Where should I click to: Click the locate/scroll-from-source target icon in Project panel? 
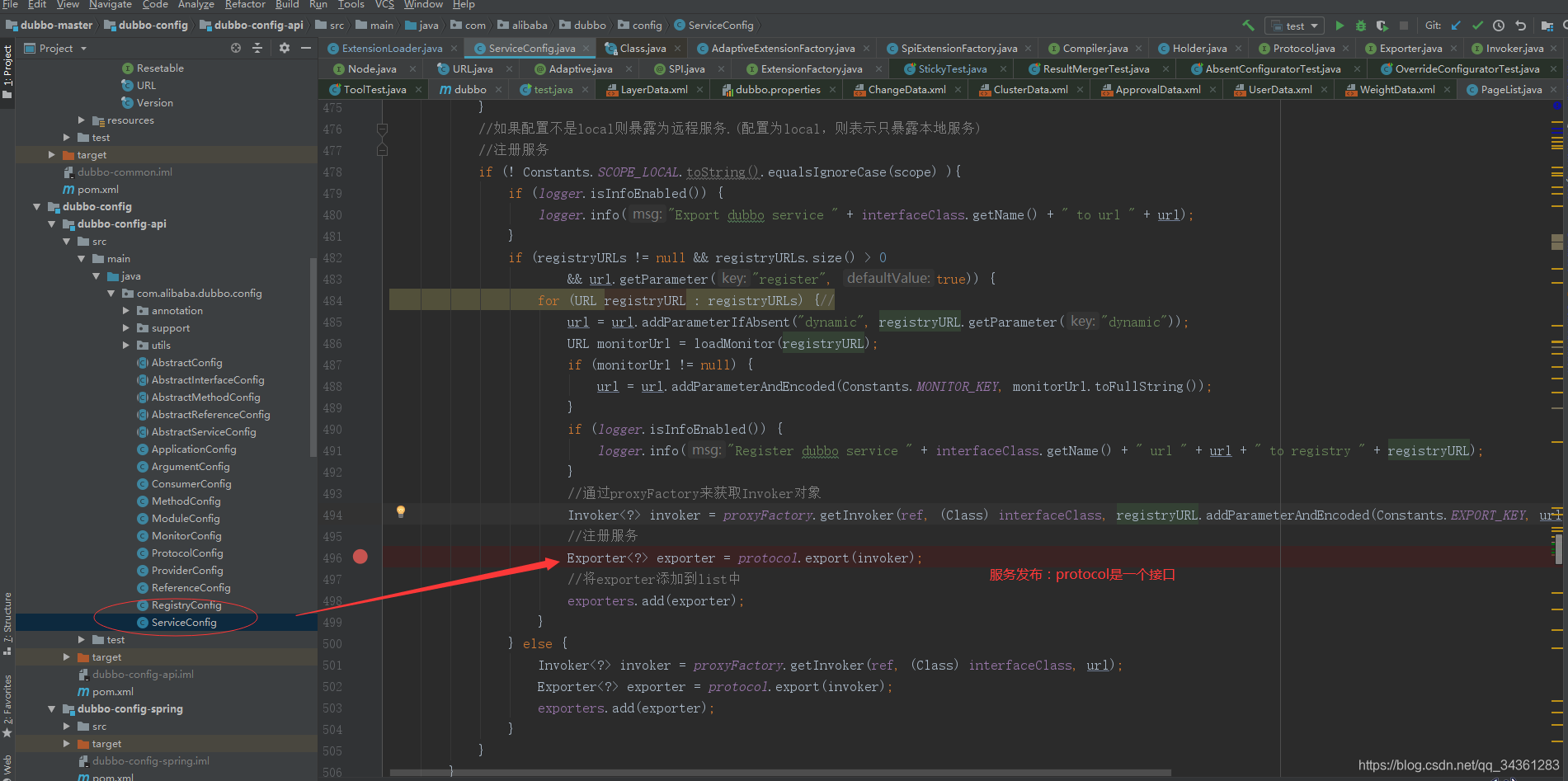pos(236,48)
